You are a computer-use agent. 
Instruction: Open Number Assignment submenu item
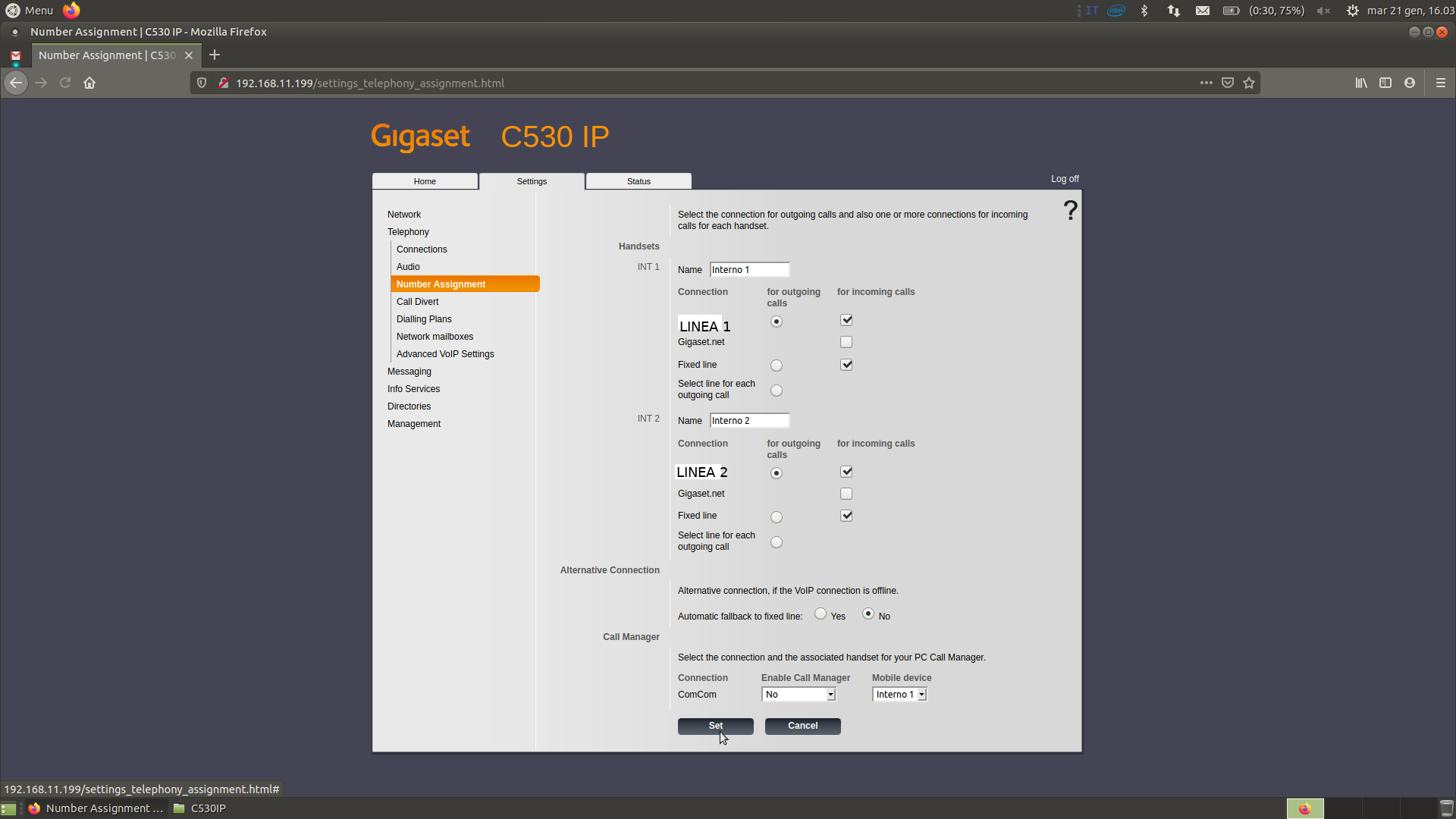pyautogui.click(x=465, y=284)
